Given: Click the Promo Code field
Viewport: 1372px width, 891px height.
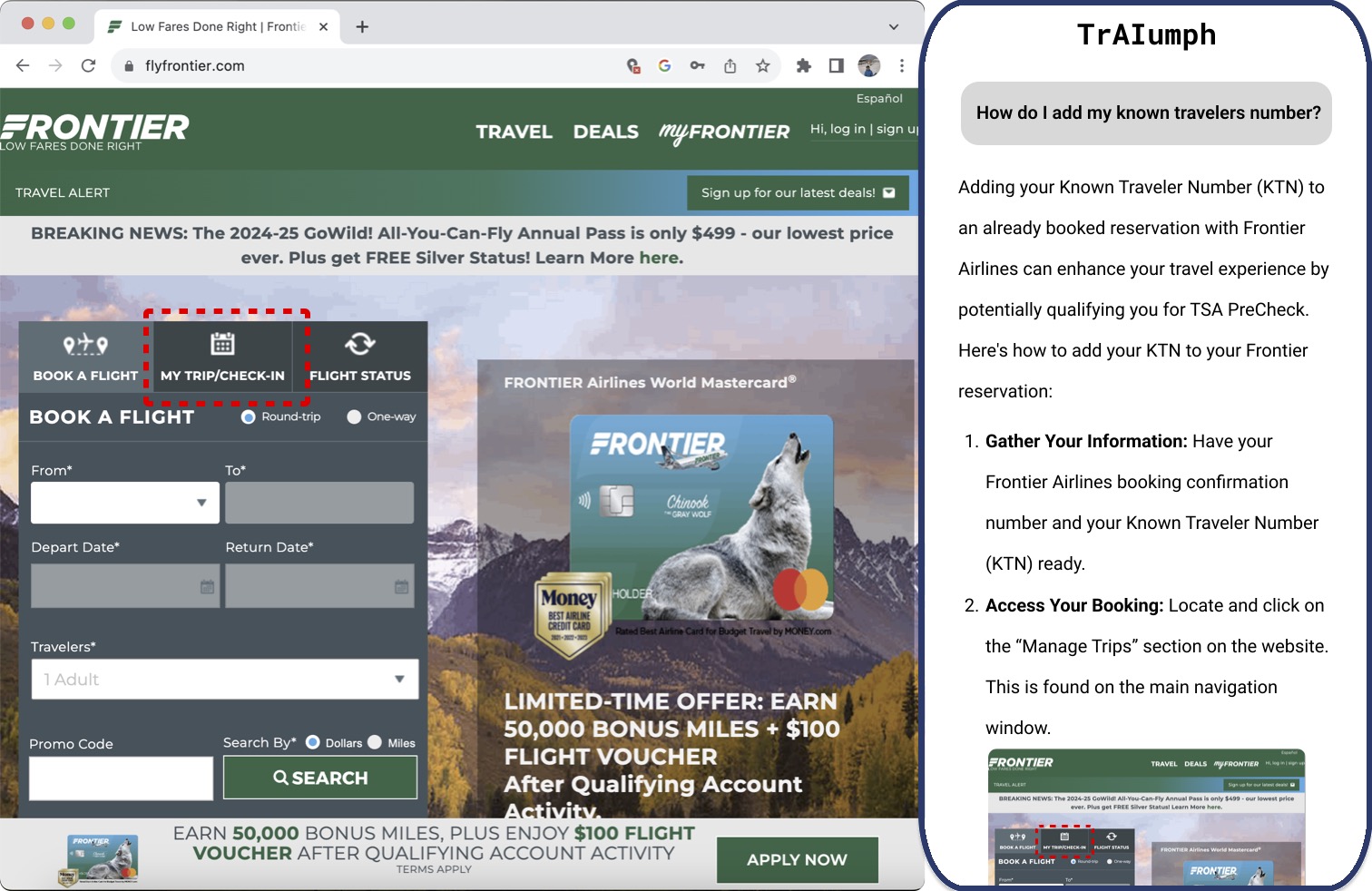Looking at the screenshot, I should [x=121, y=778].
